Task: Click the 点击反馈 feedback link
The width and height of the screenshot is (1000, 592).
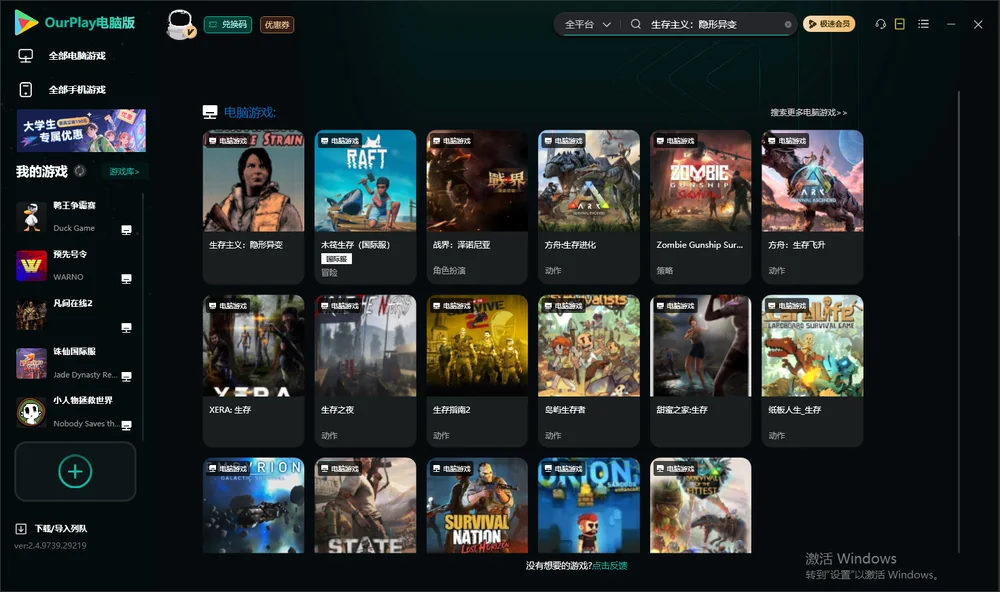Action: (610, 566)
